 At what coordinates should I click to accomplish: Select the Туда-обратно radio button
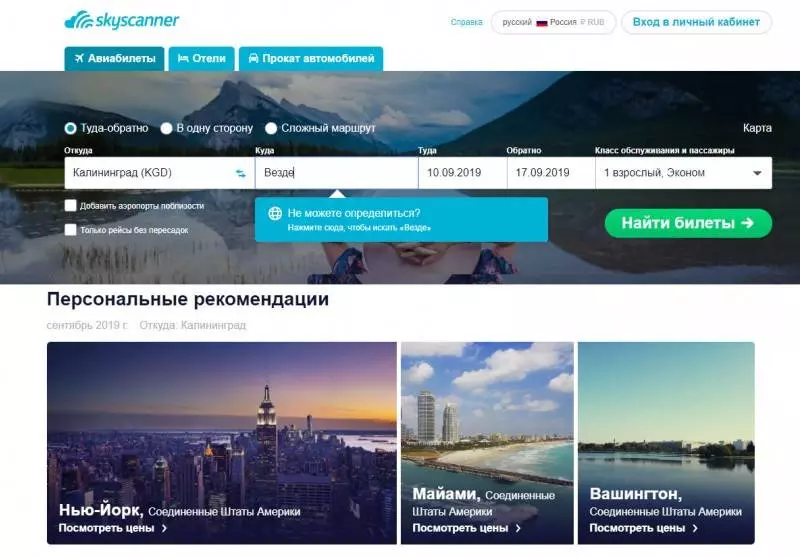click(70, 128)
